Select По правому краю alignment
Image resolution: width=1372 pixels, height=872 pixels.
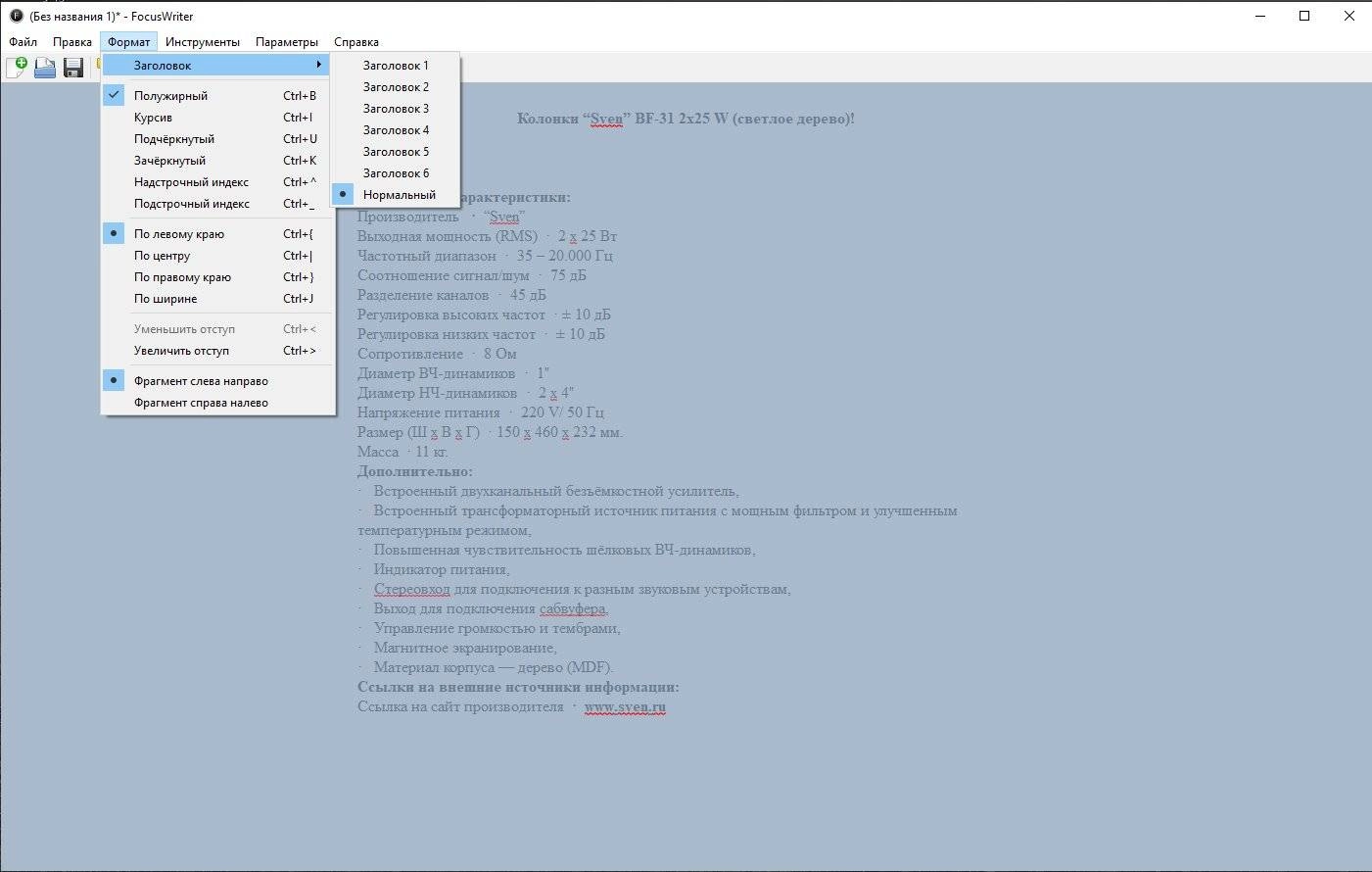coord(218,277)
